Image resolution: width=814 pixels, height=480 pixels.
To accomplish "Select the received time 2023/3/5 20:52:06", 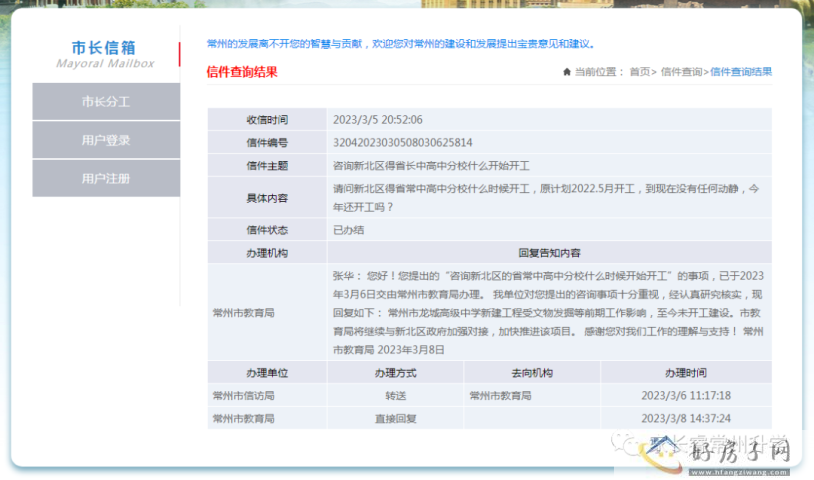I will coord(377,120).
